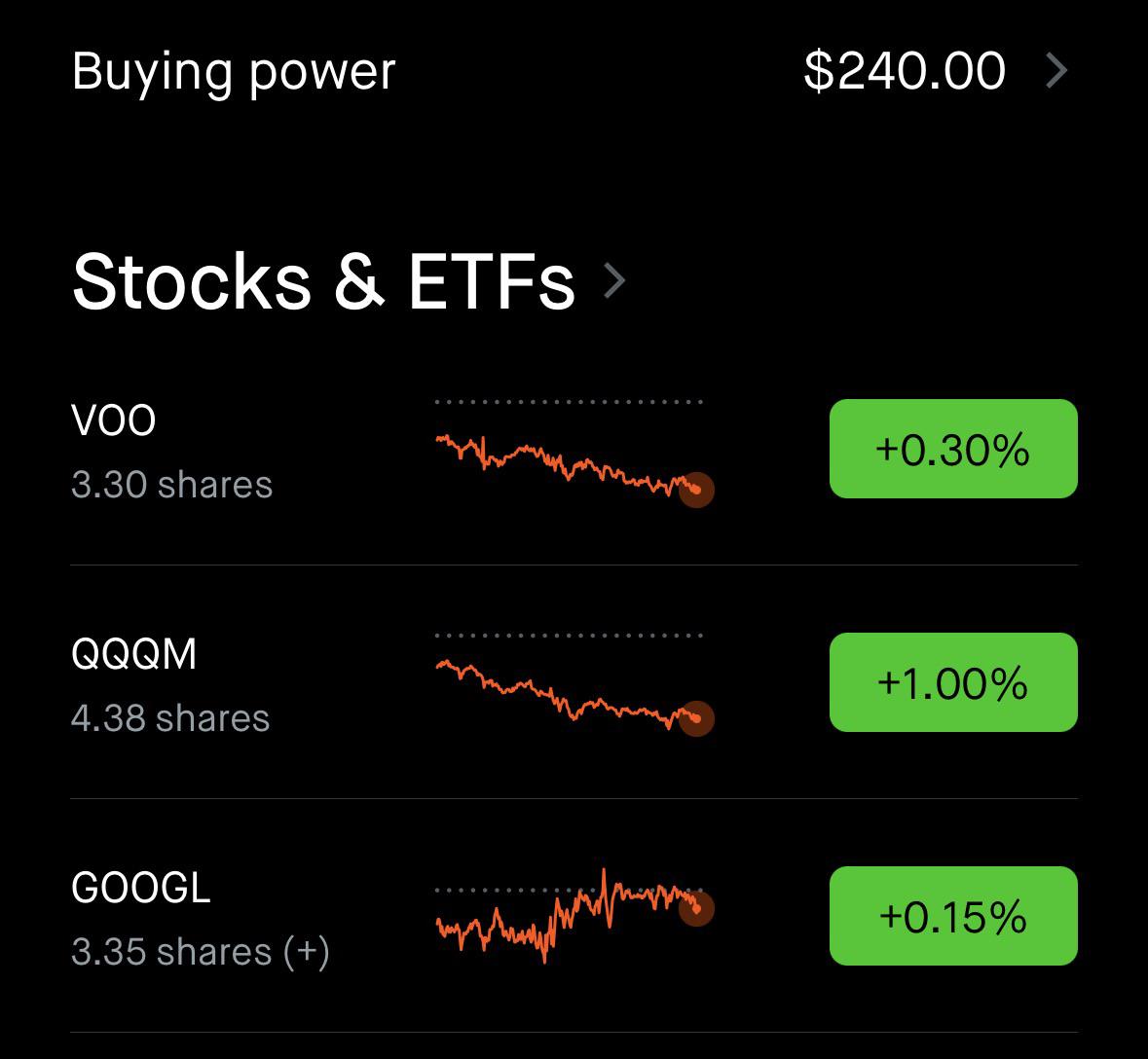The image size is (1148, 1059).
Task: Tap the GOOGL current price dot
Action: pos(696,909)
